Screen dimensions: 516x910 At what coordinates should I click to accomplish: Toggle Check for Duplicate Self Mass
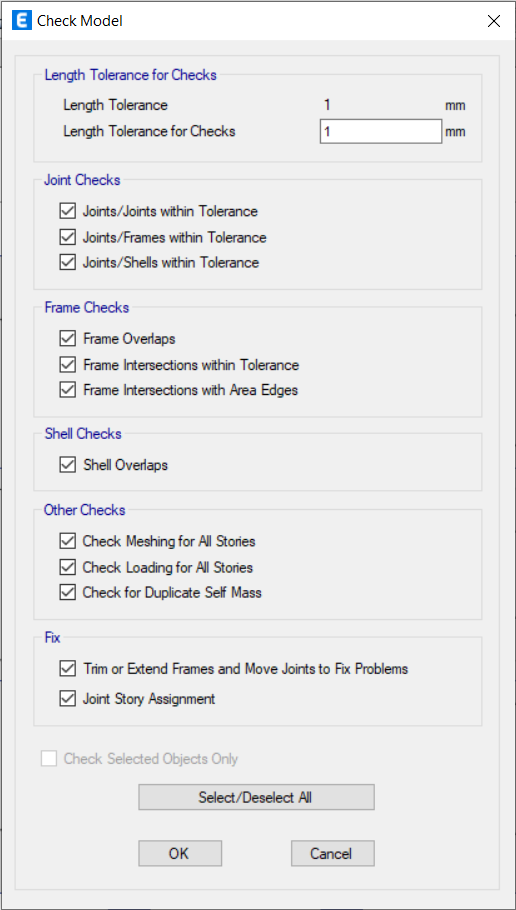click(67, 593)
